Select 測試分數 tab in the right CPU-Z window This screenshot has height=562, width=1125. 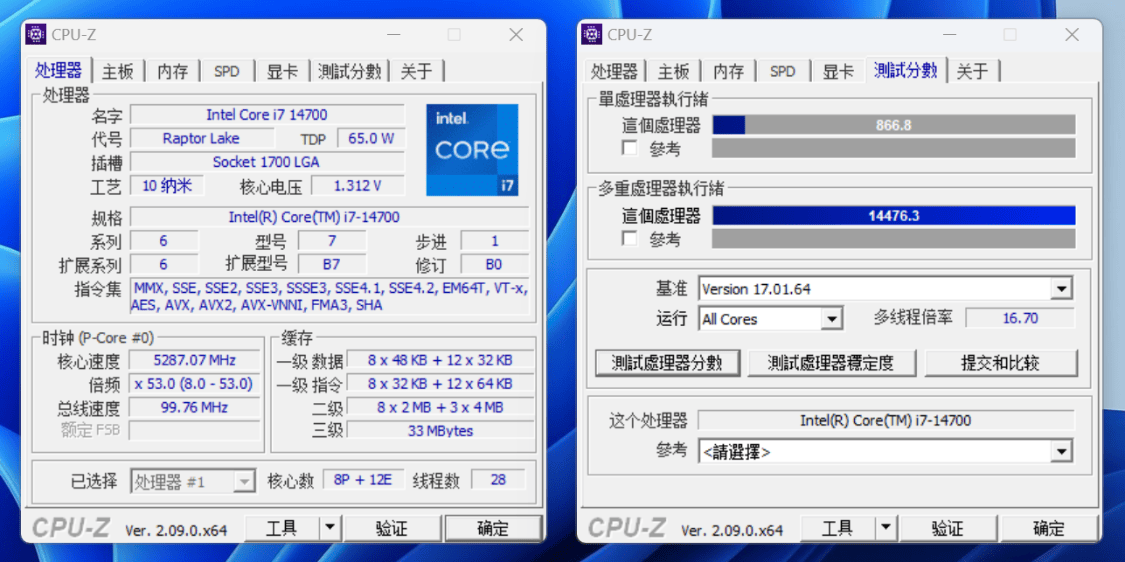905,70
